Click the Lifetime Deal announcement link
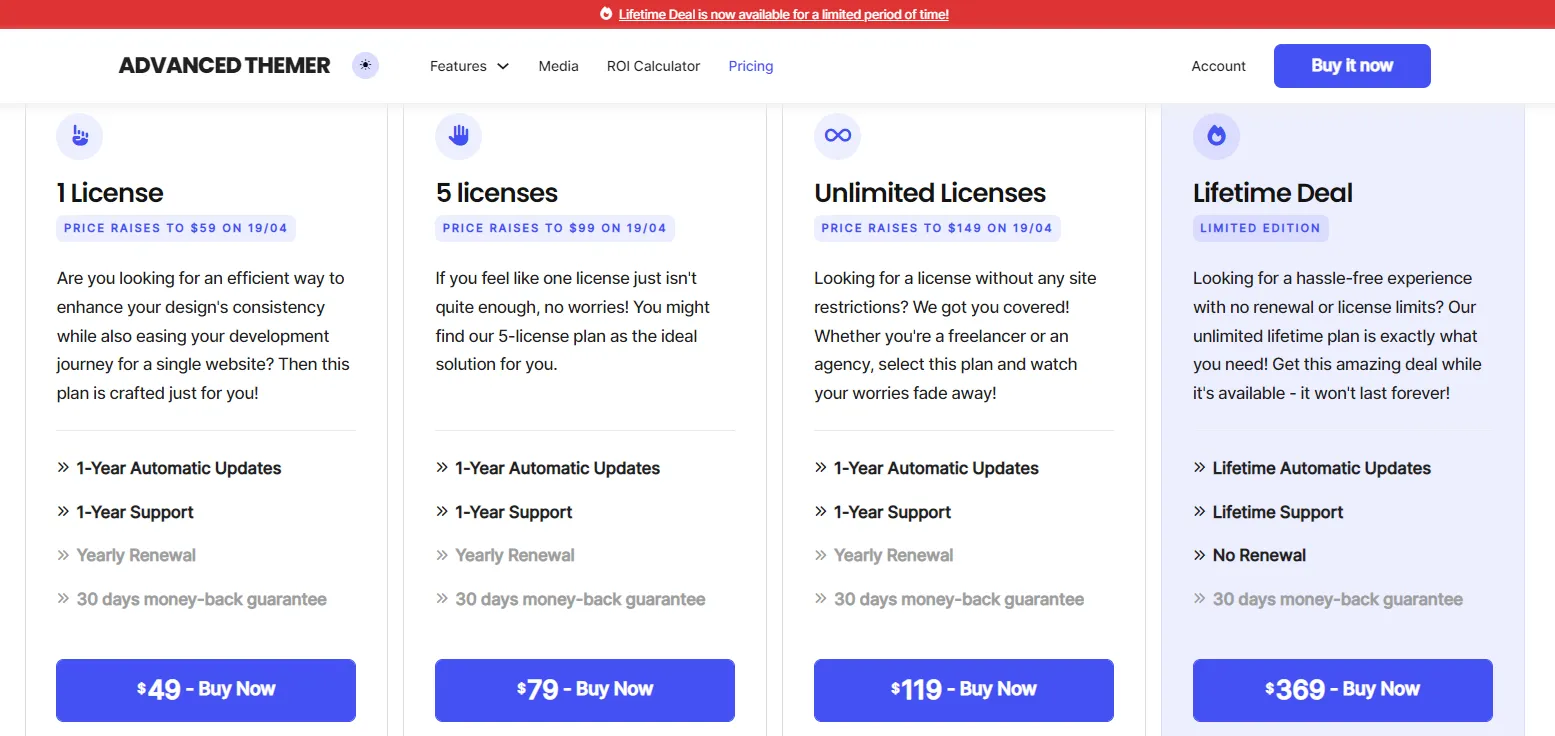 [783, 14]
